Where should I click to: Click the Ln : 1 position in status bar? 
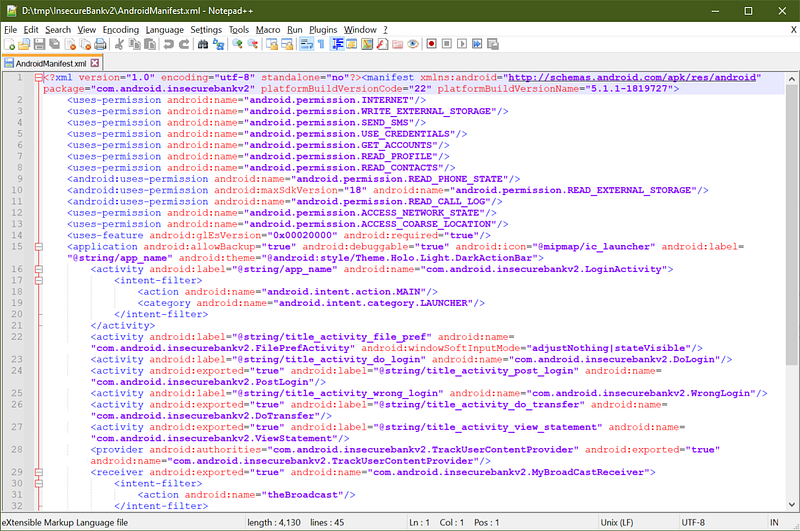click(419, 522)
